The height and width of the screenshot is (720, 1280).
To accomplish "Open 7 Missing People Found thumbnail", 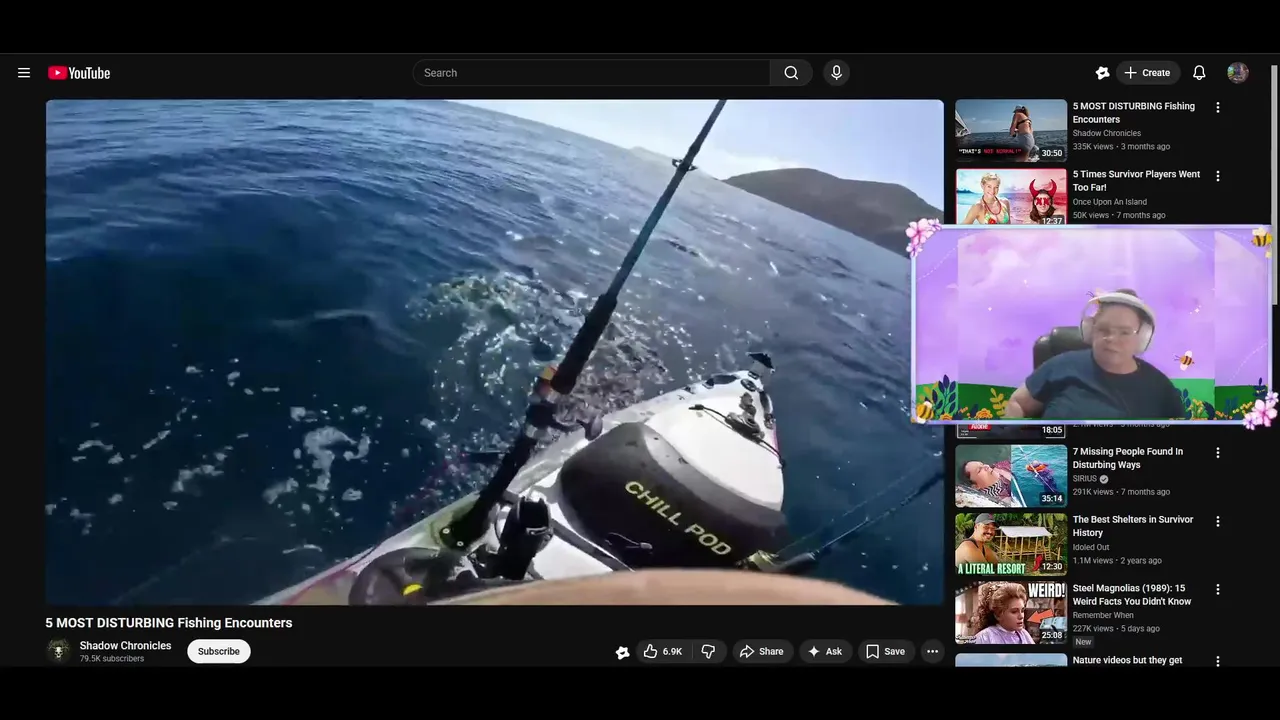I will click(x=1011, y=476).
